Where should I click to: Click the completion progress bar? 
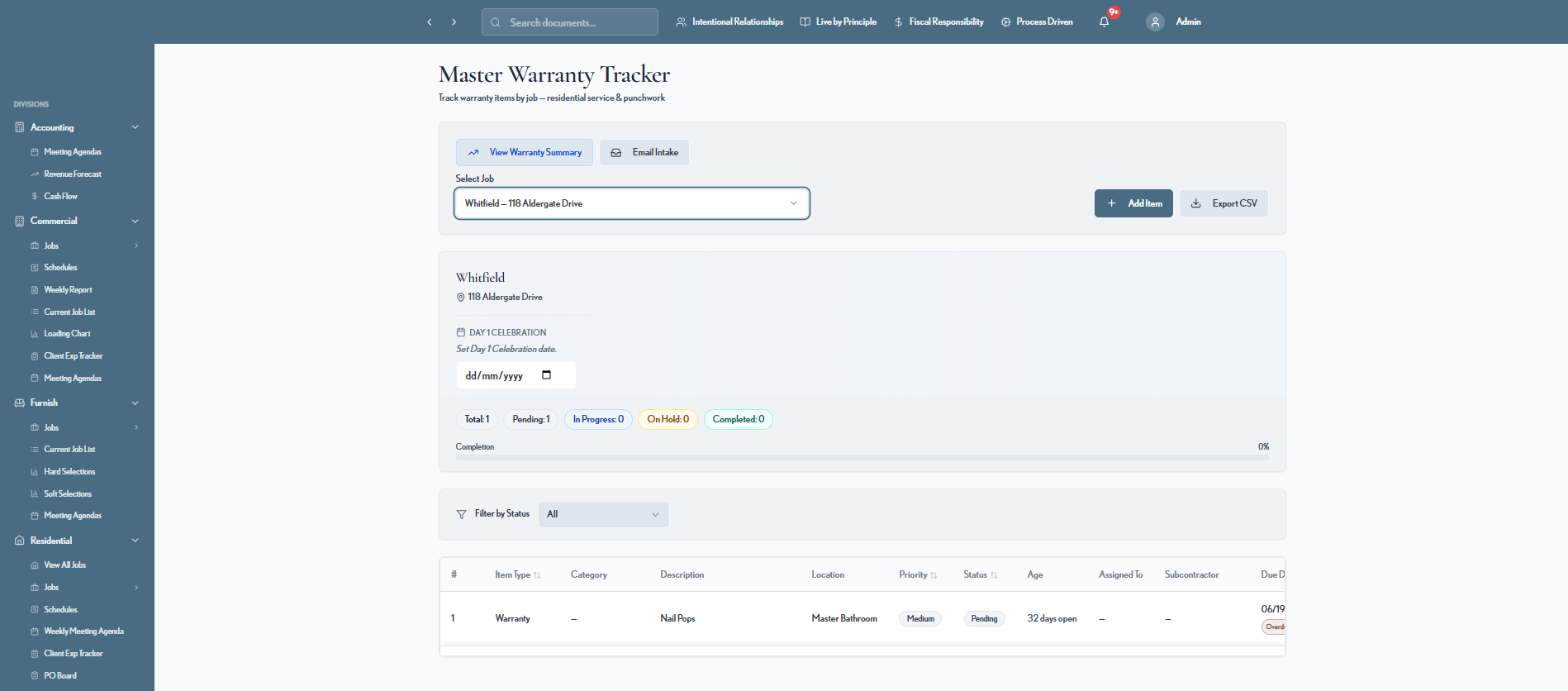(862, 457)
